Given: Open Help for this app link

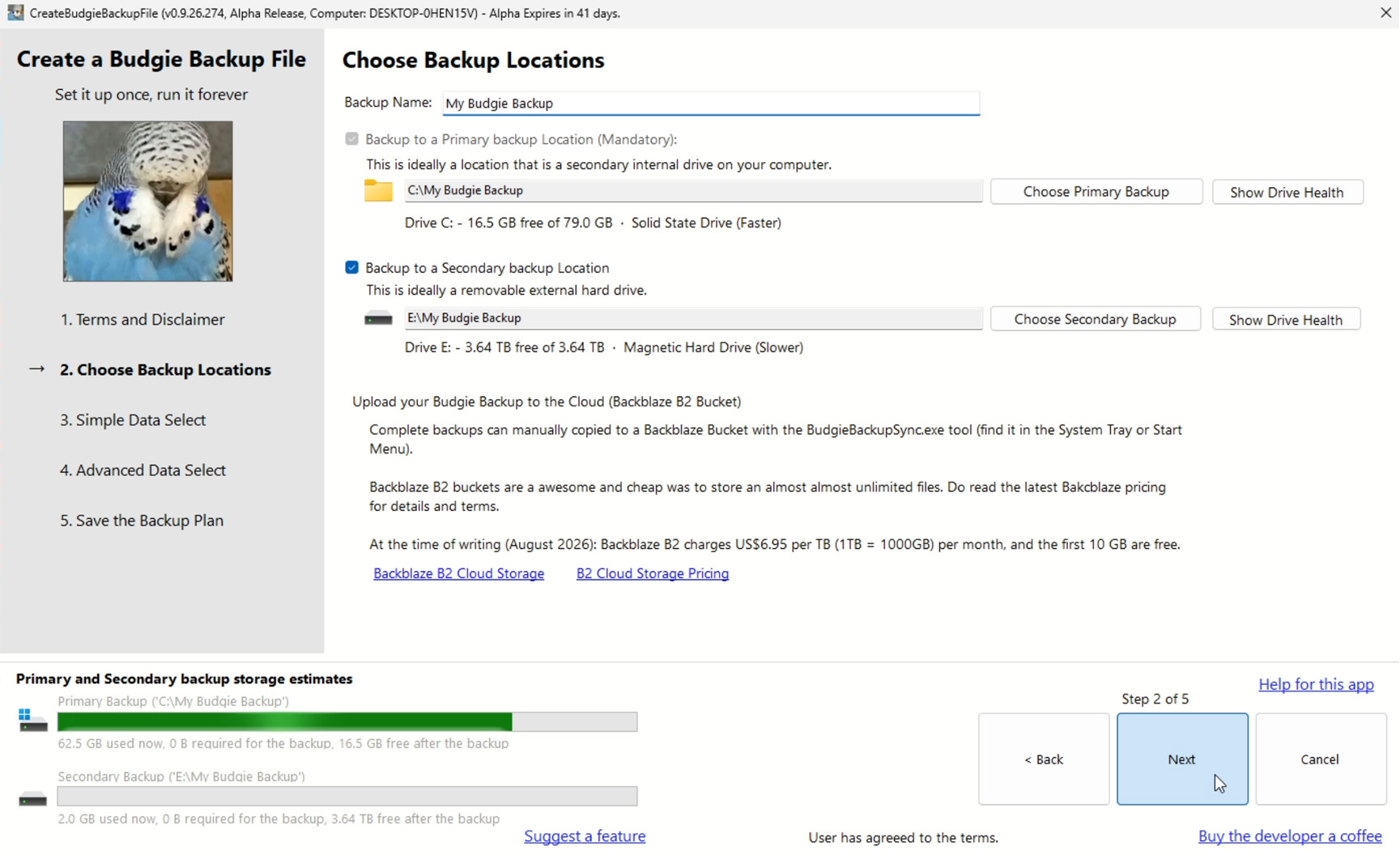Looking at the screenshot, I should point(1316,684).
